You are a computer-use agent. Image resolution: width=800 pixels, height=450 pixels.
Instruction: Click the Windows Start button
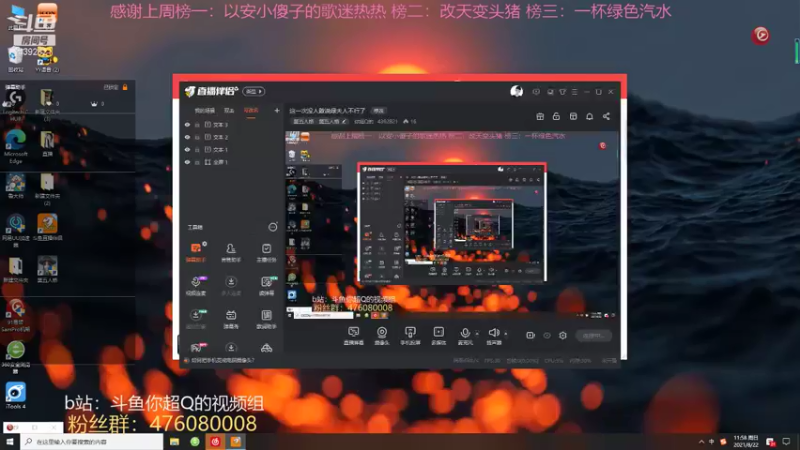coord(10,442)
